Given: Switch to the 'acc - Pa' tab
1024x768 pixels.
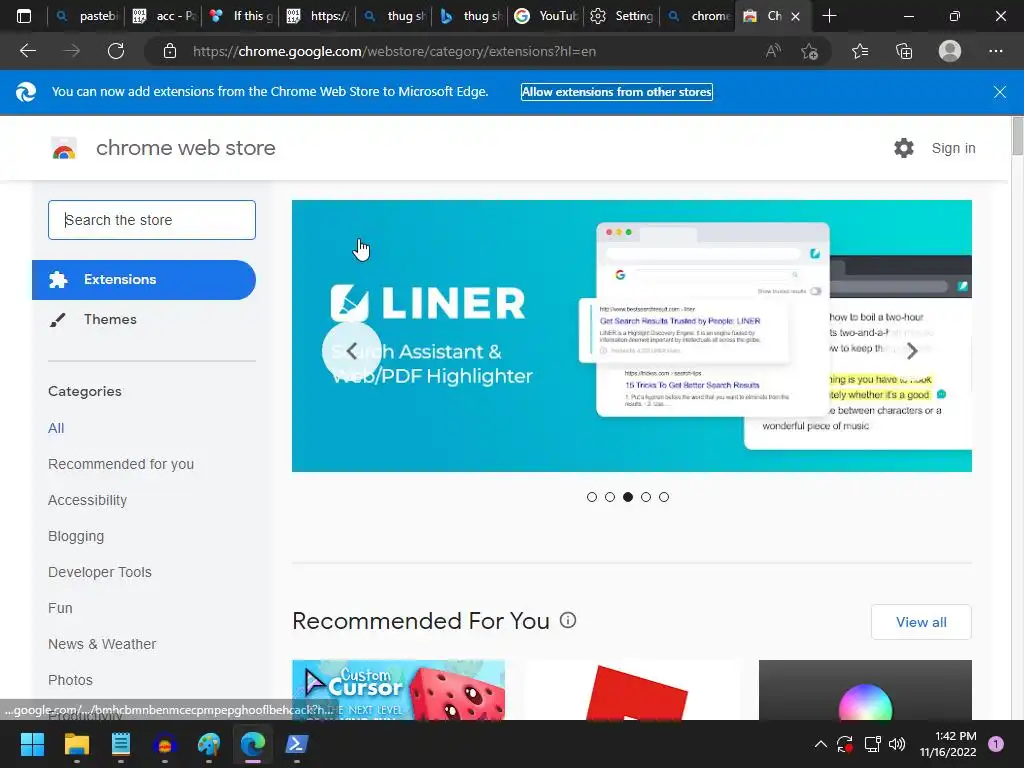Looking at the screenshot, I should click(x=163, y=16).
